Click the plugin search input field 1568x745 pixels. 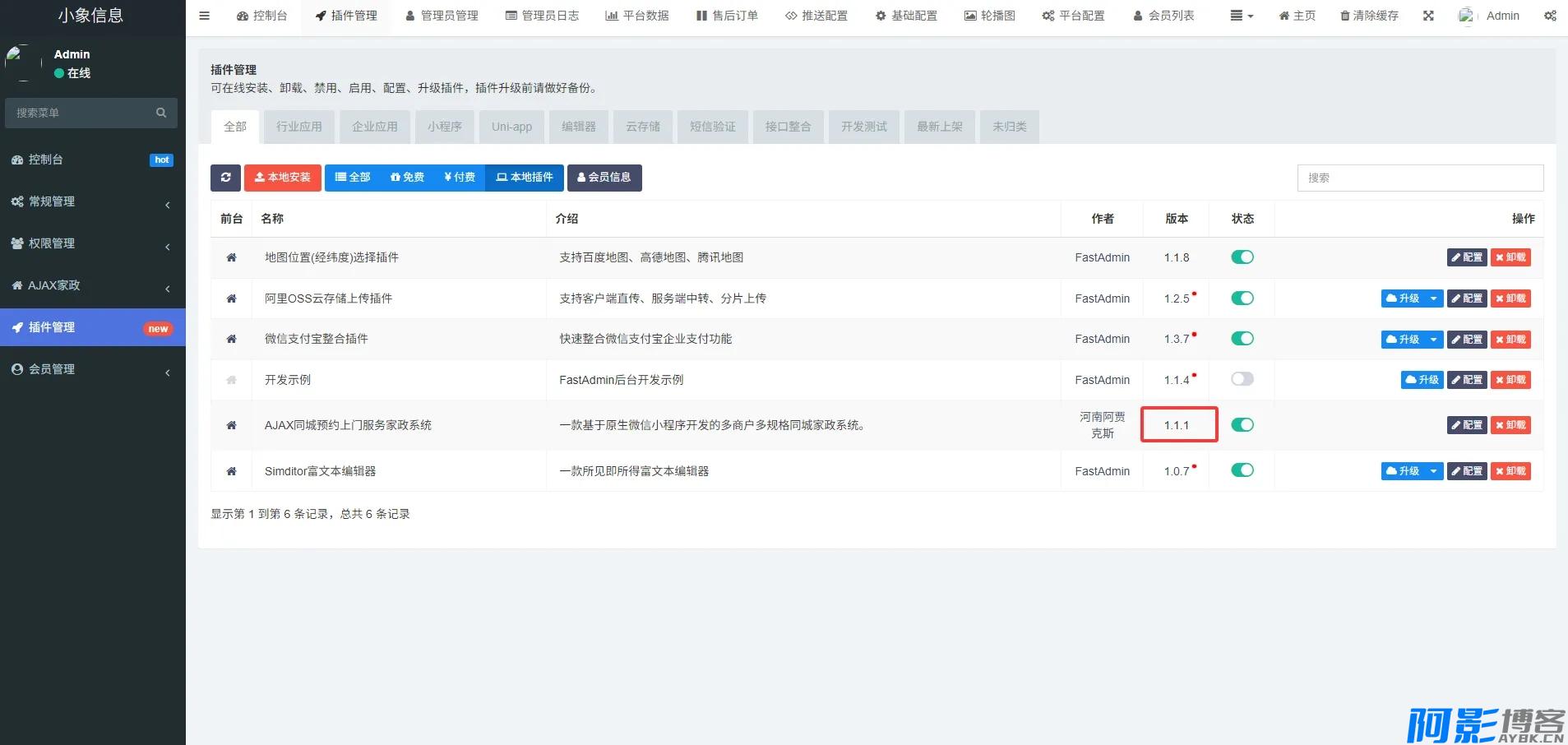coord(1419,178)
